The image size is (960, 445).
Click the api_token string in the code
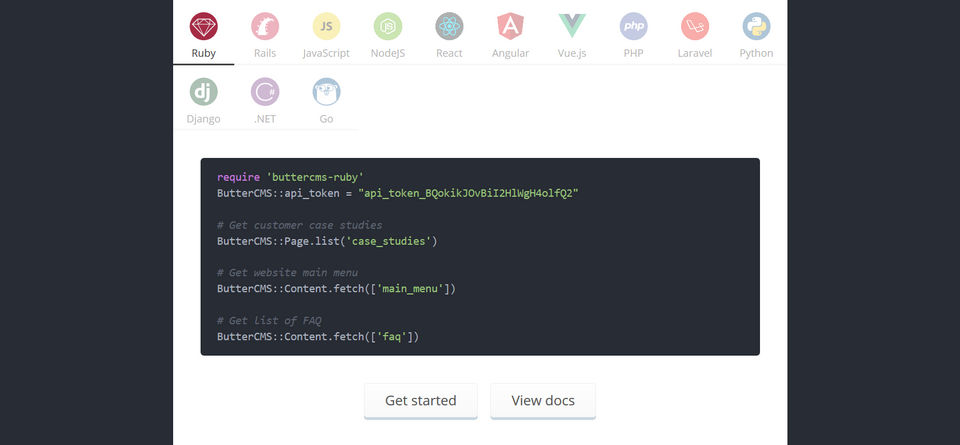(468, 193)
